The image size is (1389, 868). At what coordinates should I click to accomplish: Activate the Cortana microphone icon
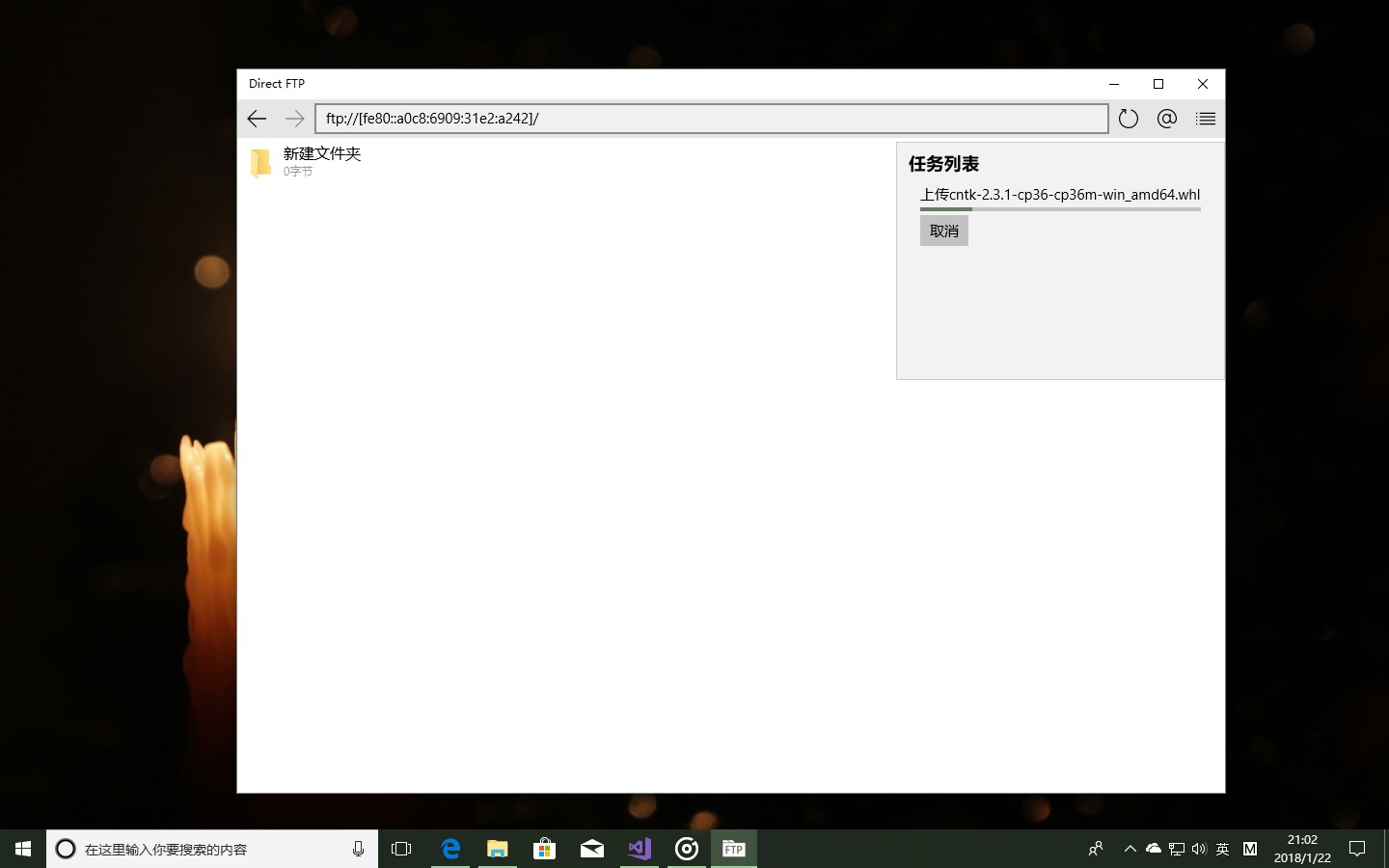click(358, 849)
